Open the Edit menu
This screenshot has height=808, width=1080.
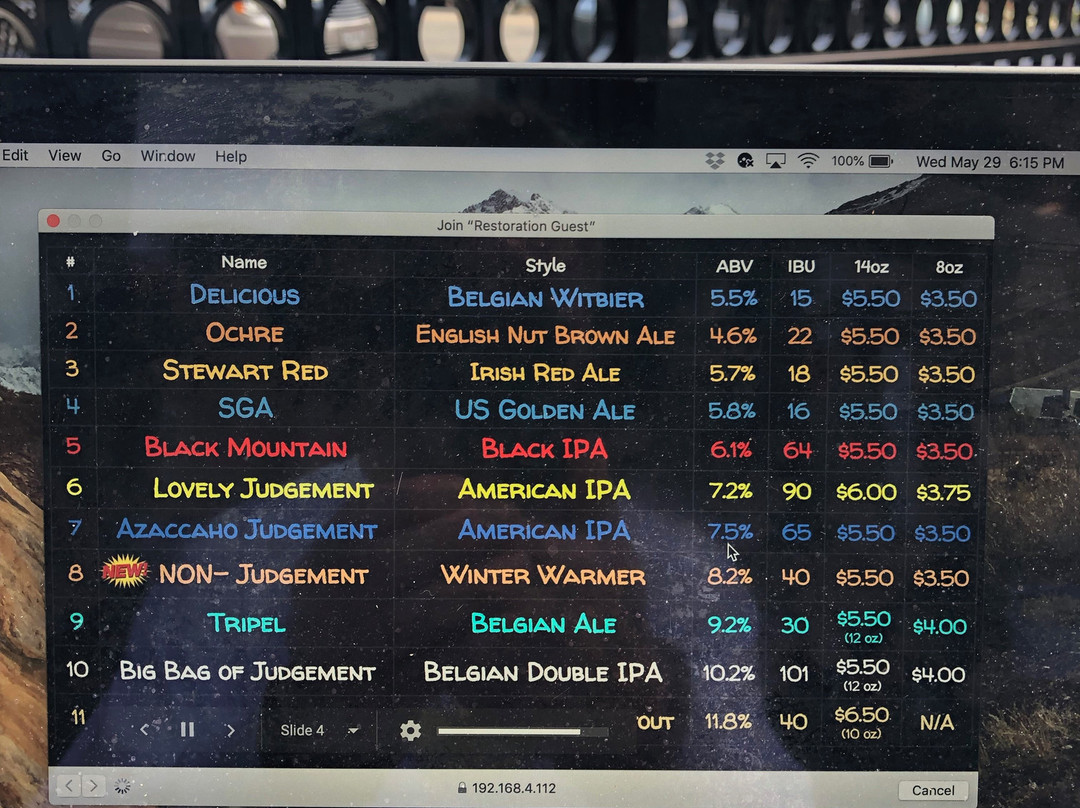point(15,156)
